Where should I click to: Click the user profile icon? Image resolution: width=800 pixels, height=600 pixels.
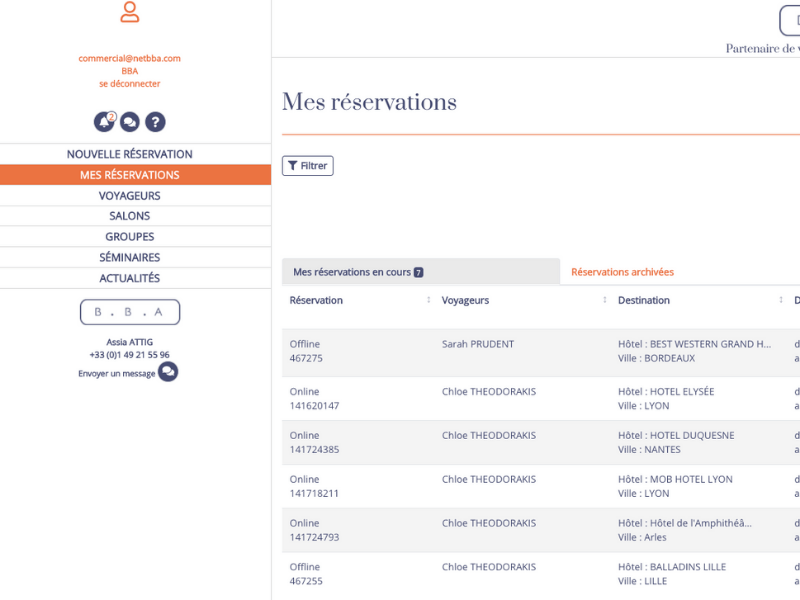[130, 12]
